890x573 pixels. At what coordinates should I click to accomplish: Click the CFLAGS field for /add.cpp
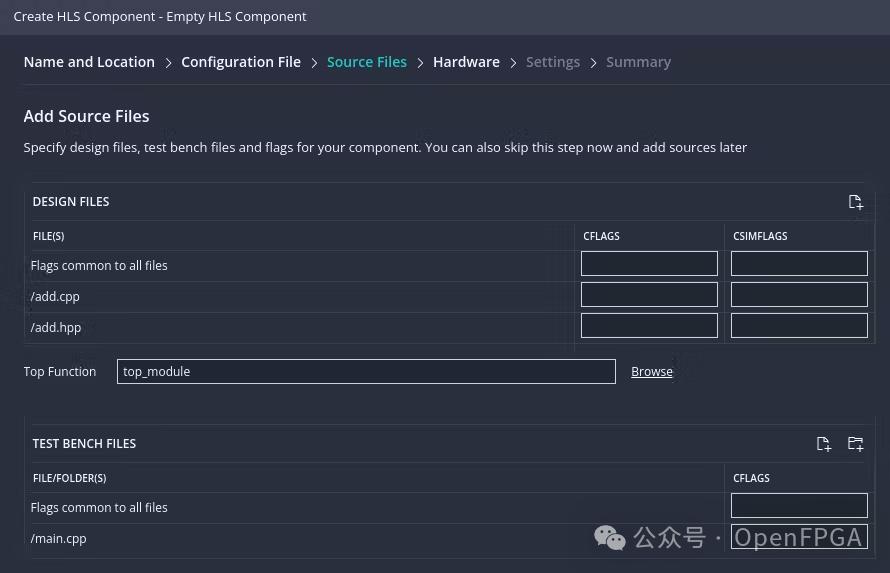point(649,295)
